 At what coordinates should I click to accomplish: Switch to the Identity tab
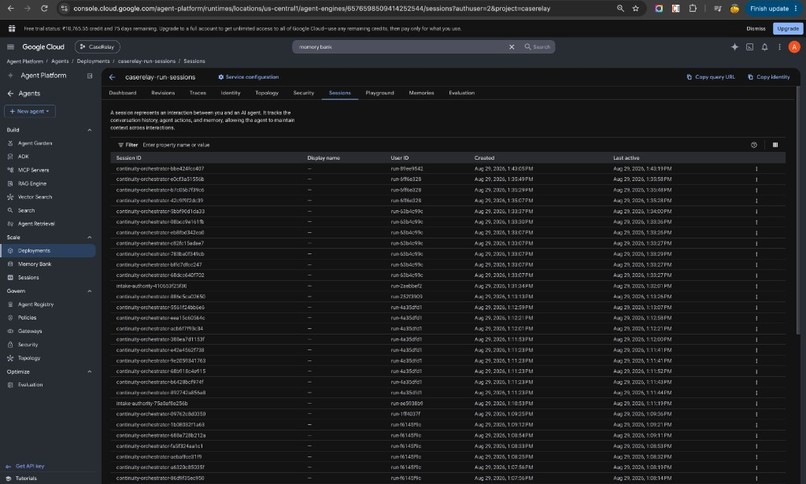coord(230,93)
